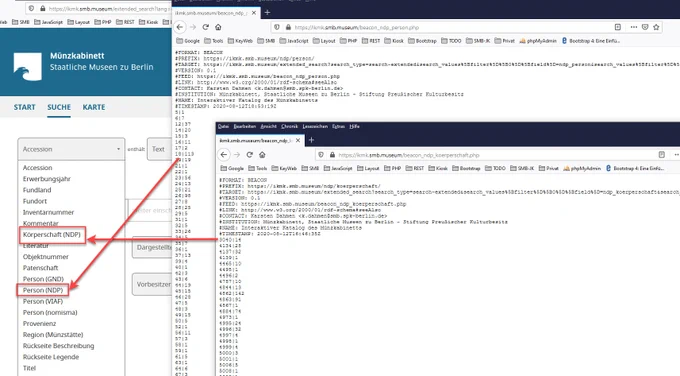This screenshot has width=680, height=376.
Task: Open TODO bookmark folder in person window
Action: (451, 41)
